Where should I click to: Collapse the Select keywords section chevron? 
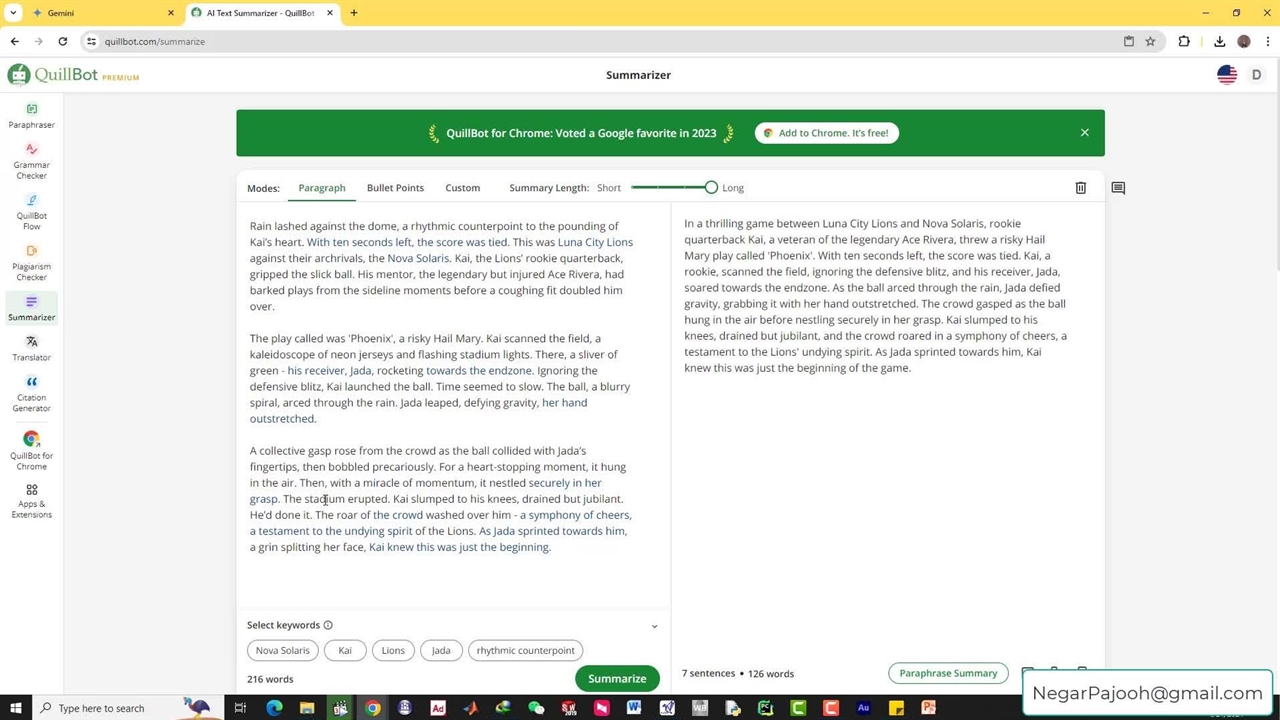point(654,626)
